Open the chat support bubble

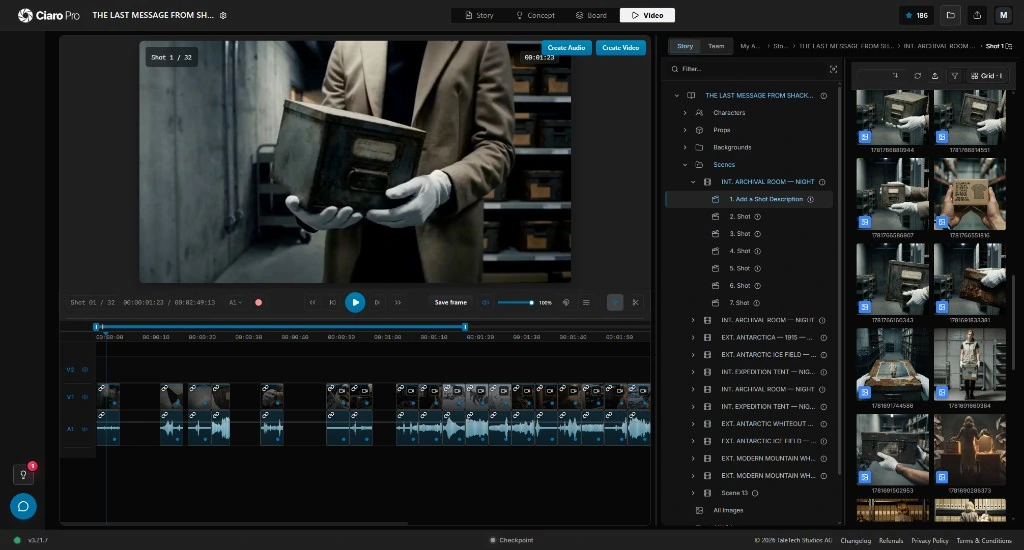(23, 506)
